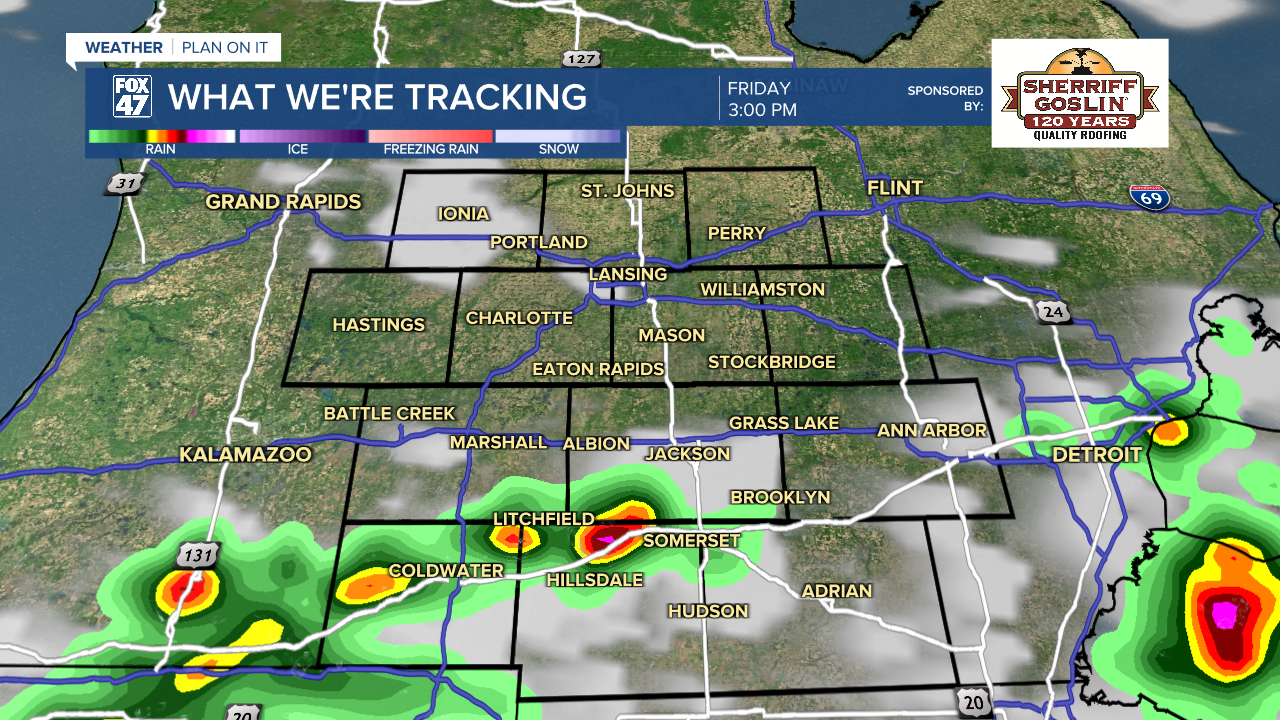1280x720 pixels.
Task: Click the US 31 highway shield
Action: pyautogui.click(x=124, y=183)
